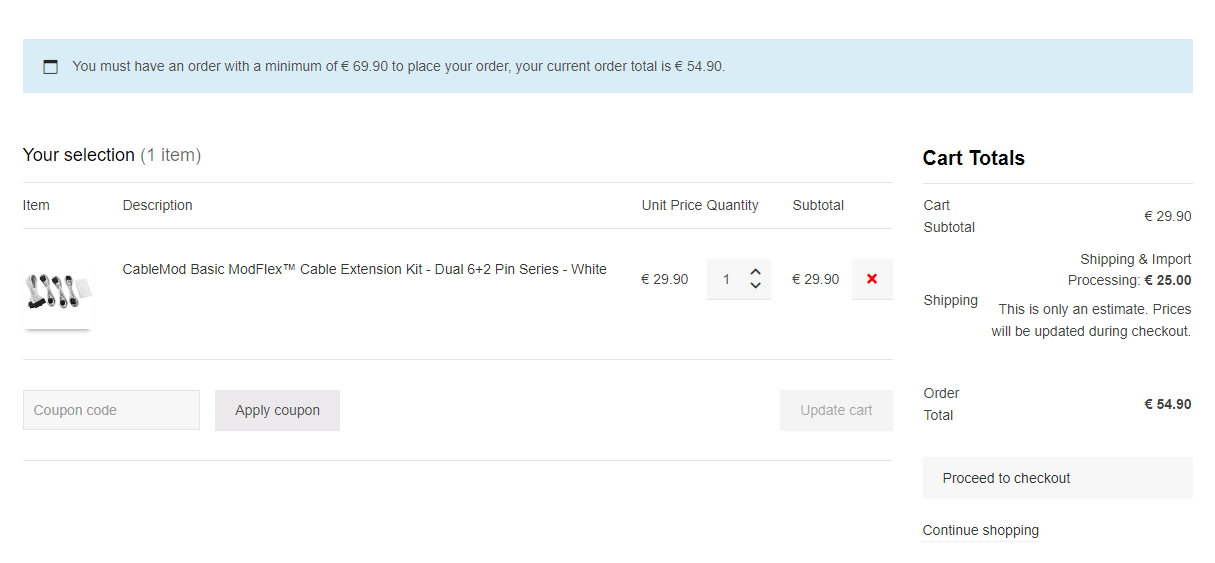1215x563 pixels.
Task: Click the Quantity column header
Action: (733, 205)
